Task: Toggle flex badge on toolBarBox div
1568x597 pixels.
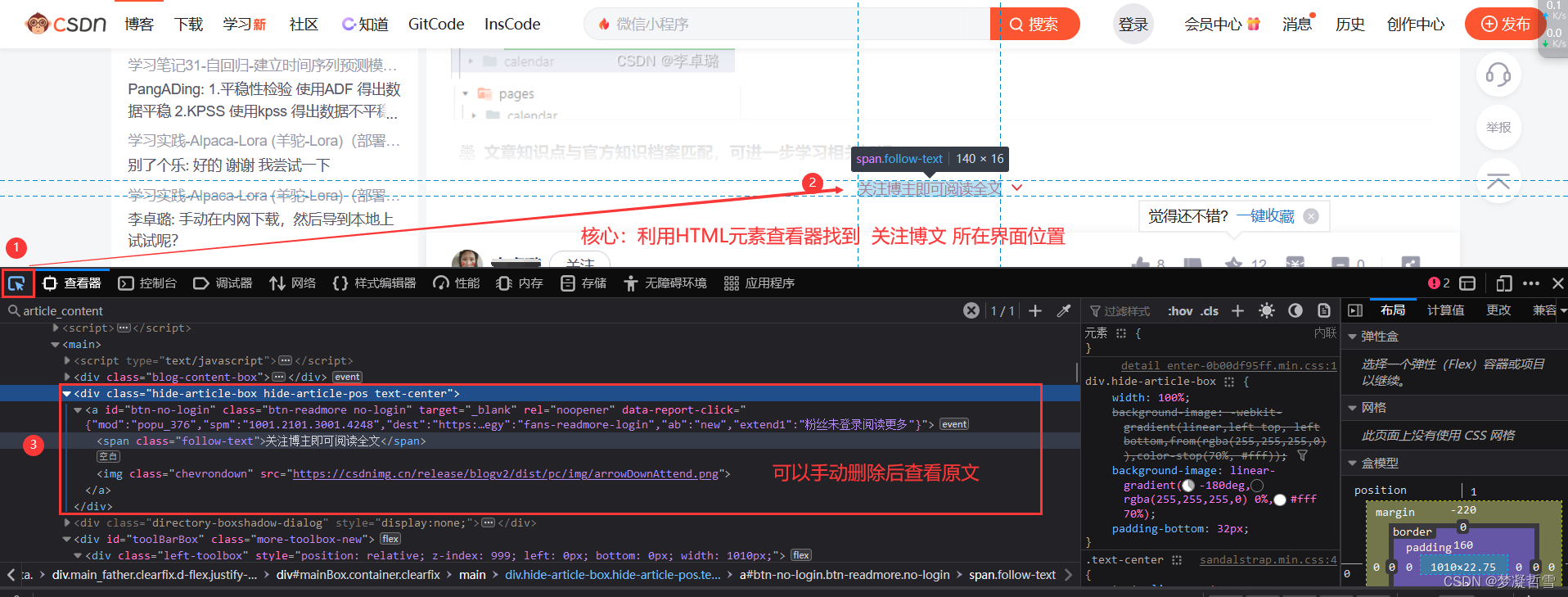Action: (390, 539)
